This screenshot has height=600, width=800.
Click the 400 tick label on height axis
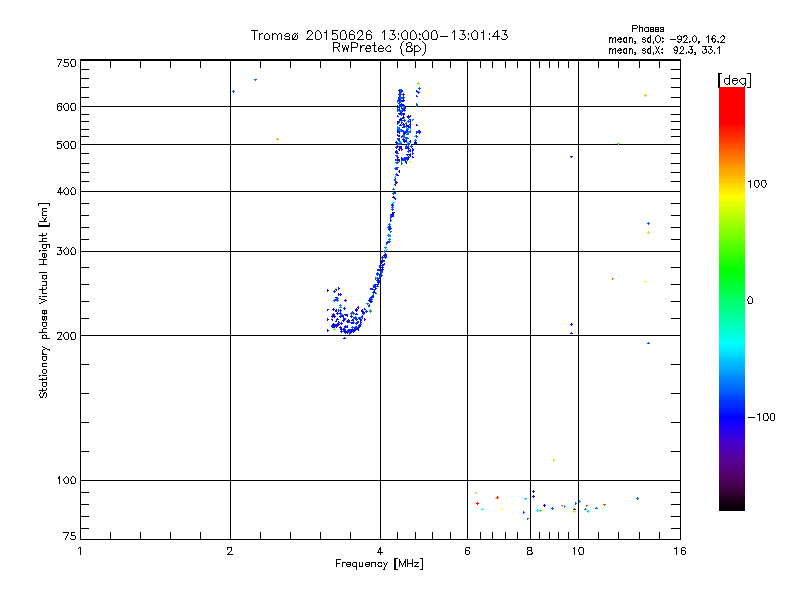coord(66,192)
